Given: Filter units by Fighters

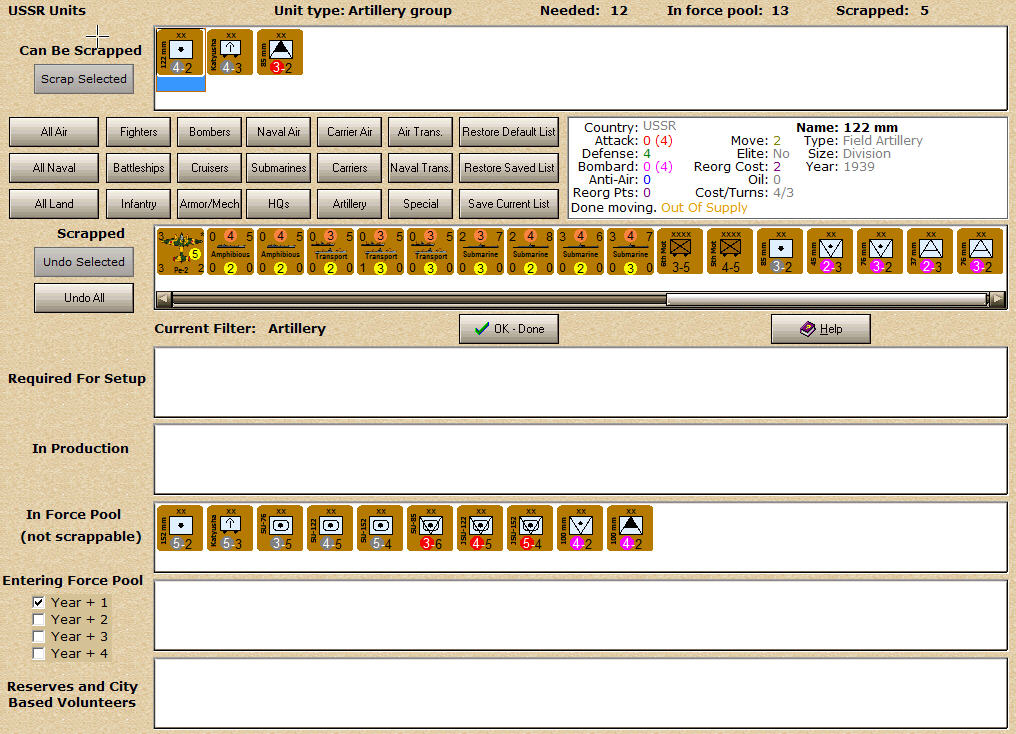Looking at the screenshot, I should point(138,132).
